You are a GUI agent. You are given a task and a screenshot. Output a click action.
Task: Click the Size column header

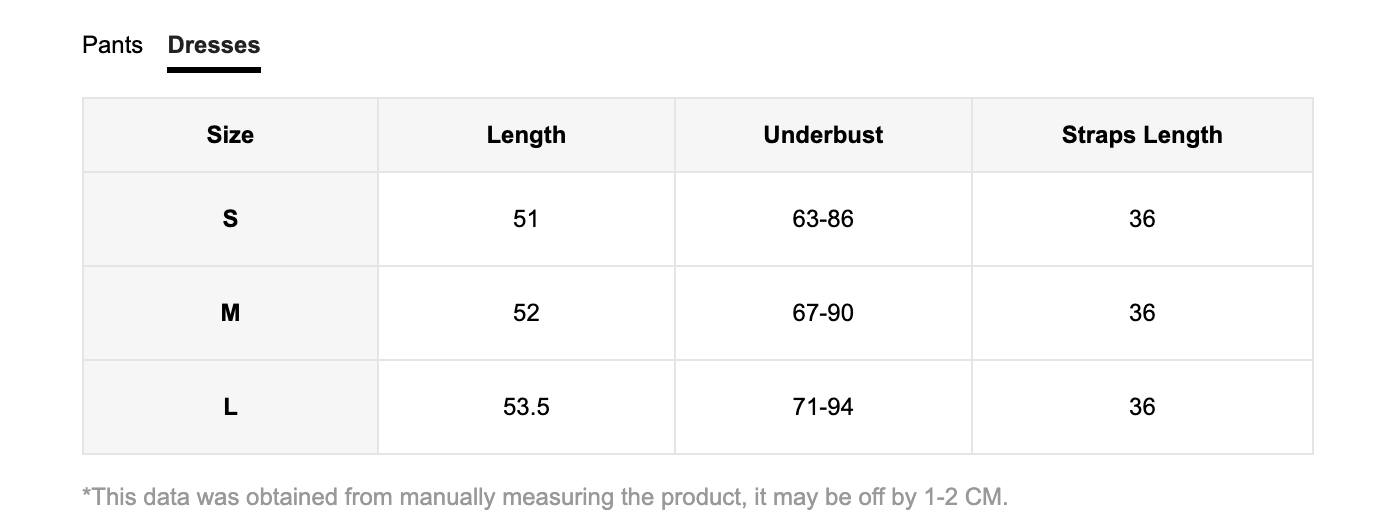click(230, 135)
